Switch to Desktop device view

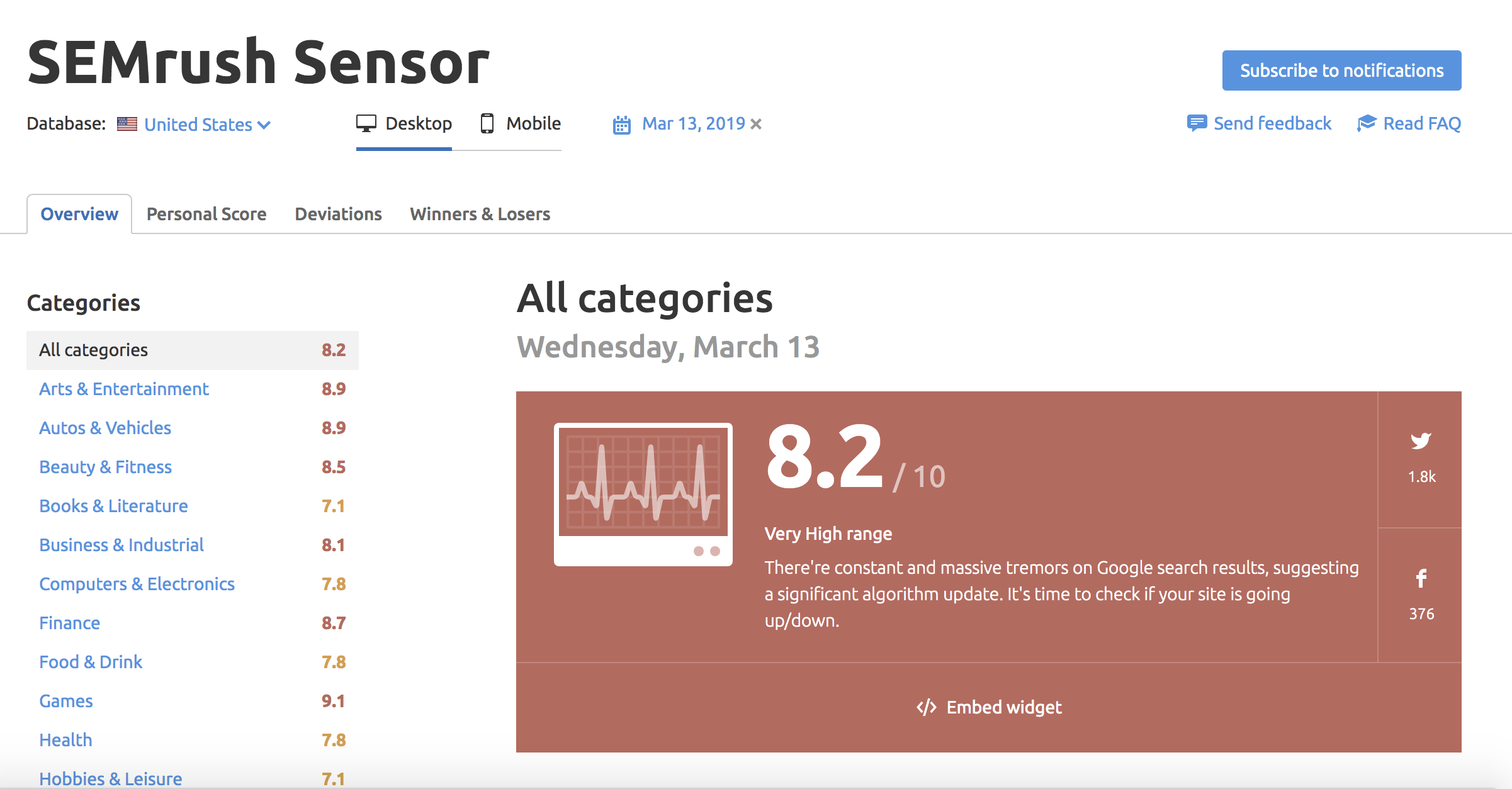point(404,123)
